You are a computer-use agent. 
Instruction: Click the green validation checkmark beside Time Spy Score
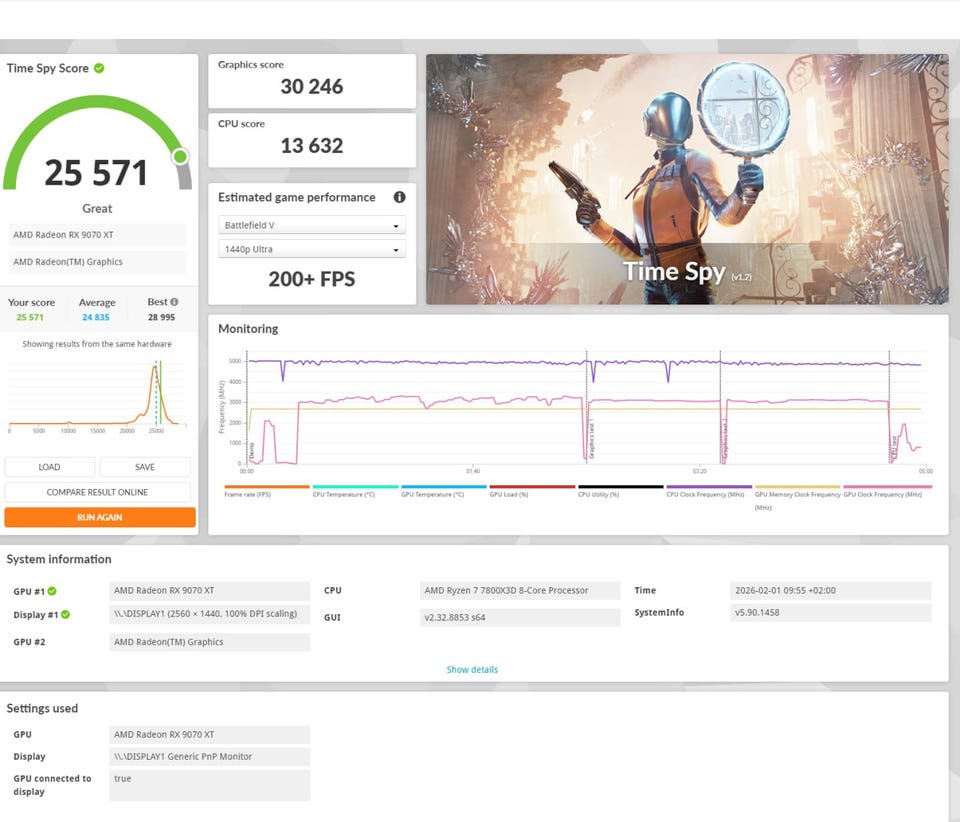(99, 68)
